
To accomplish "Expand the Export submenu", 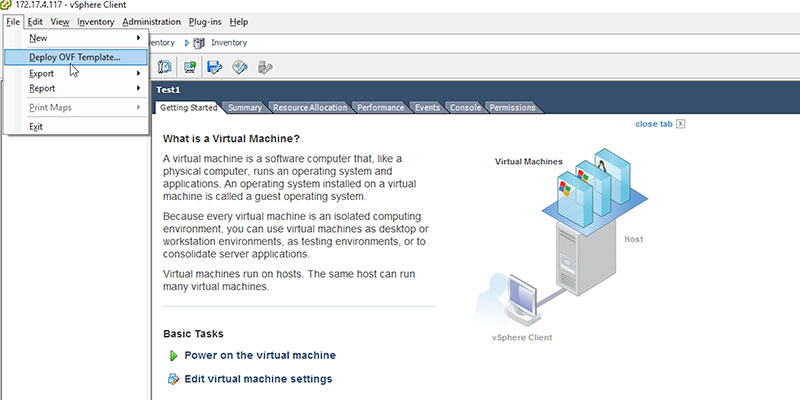I will (x=76, y=73).
